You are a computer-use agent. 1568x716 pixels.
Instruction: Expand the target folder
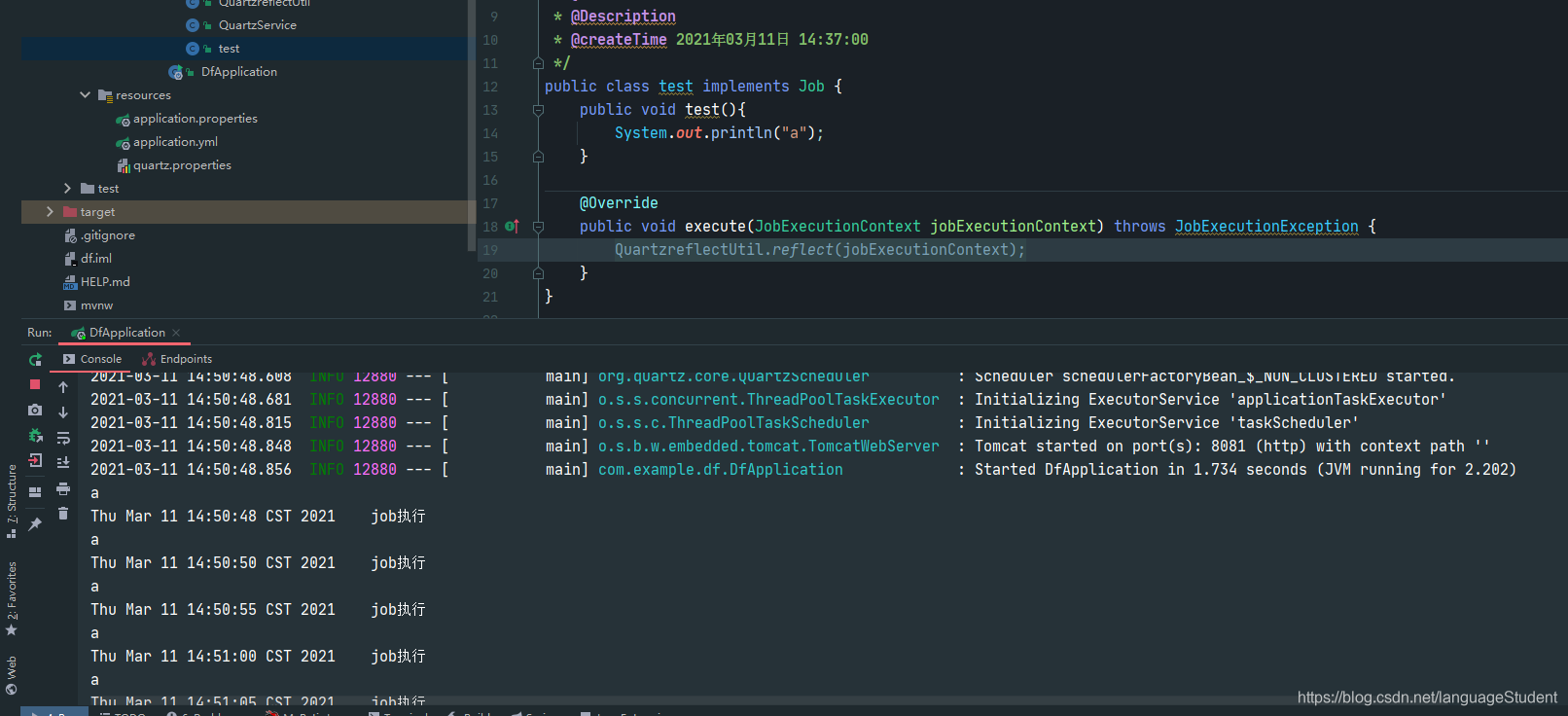coord(50,212)
